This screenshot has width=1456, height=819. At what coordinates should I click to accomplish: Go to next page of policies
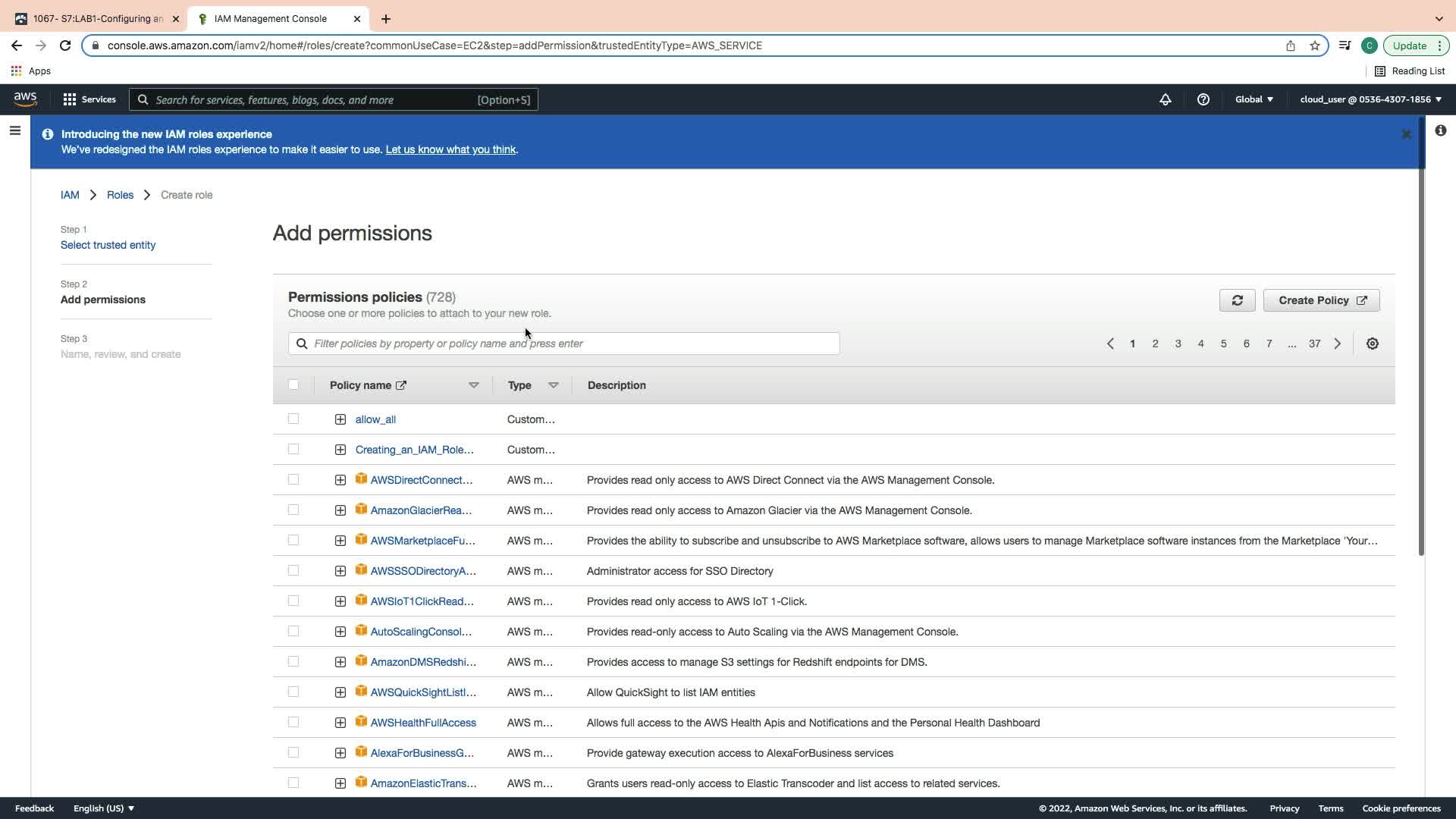point(1337,344)
